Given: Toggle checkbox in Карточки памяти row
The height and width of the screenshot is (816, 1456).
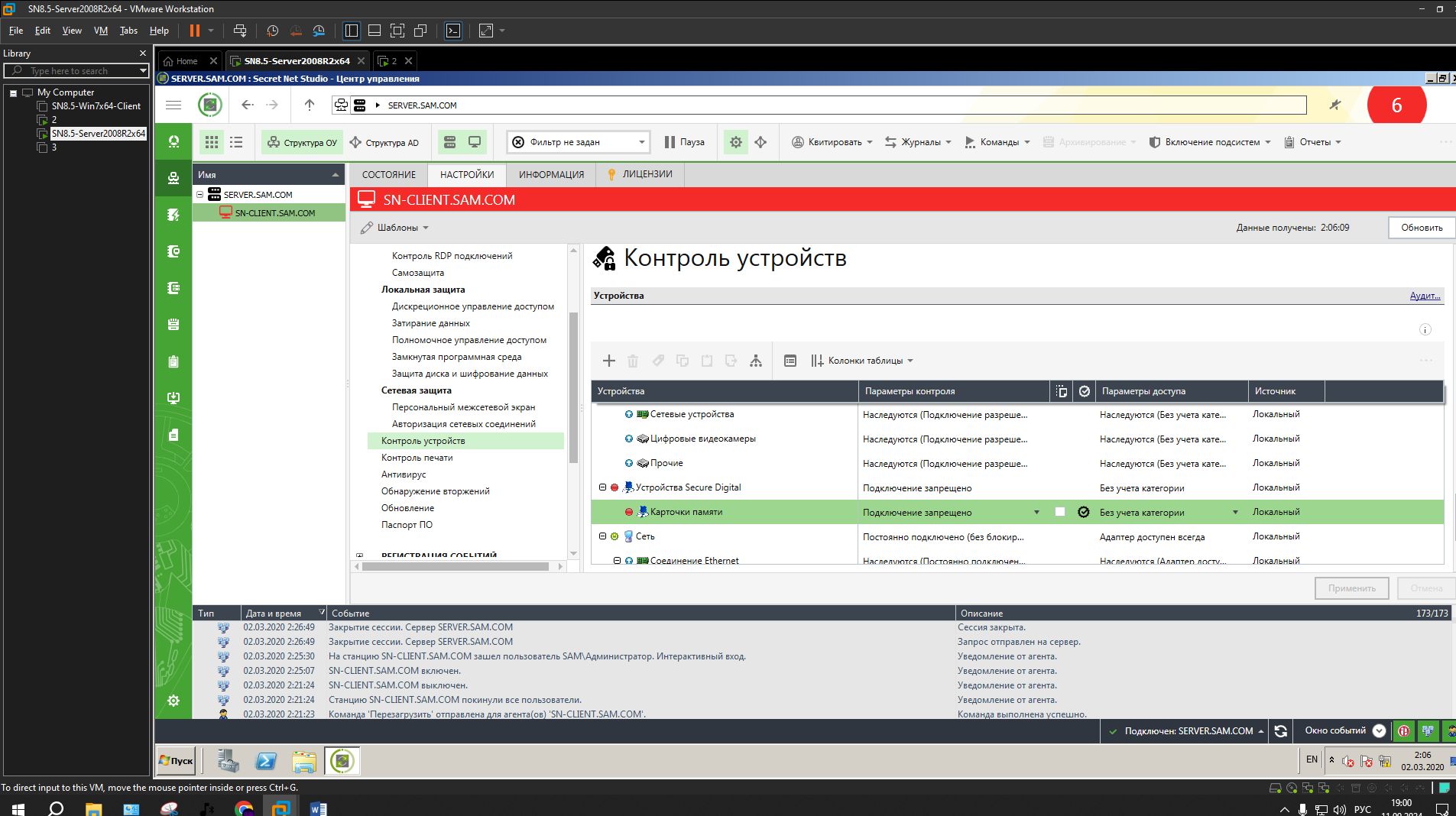Looking at the screenshot, I should (x=1060, y=512).
